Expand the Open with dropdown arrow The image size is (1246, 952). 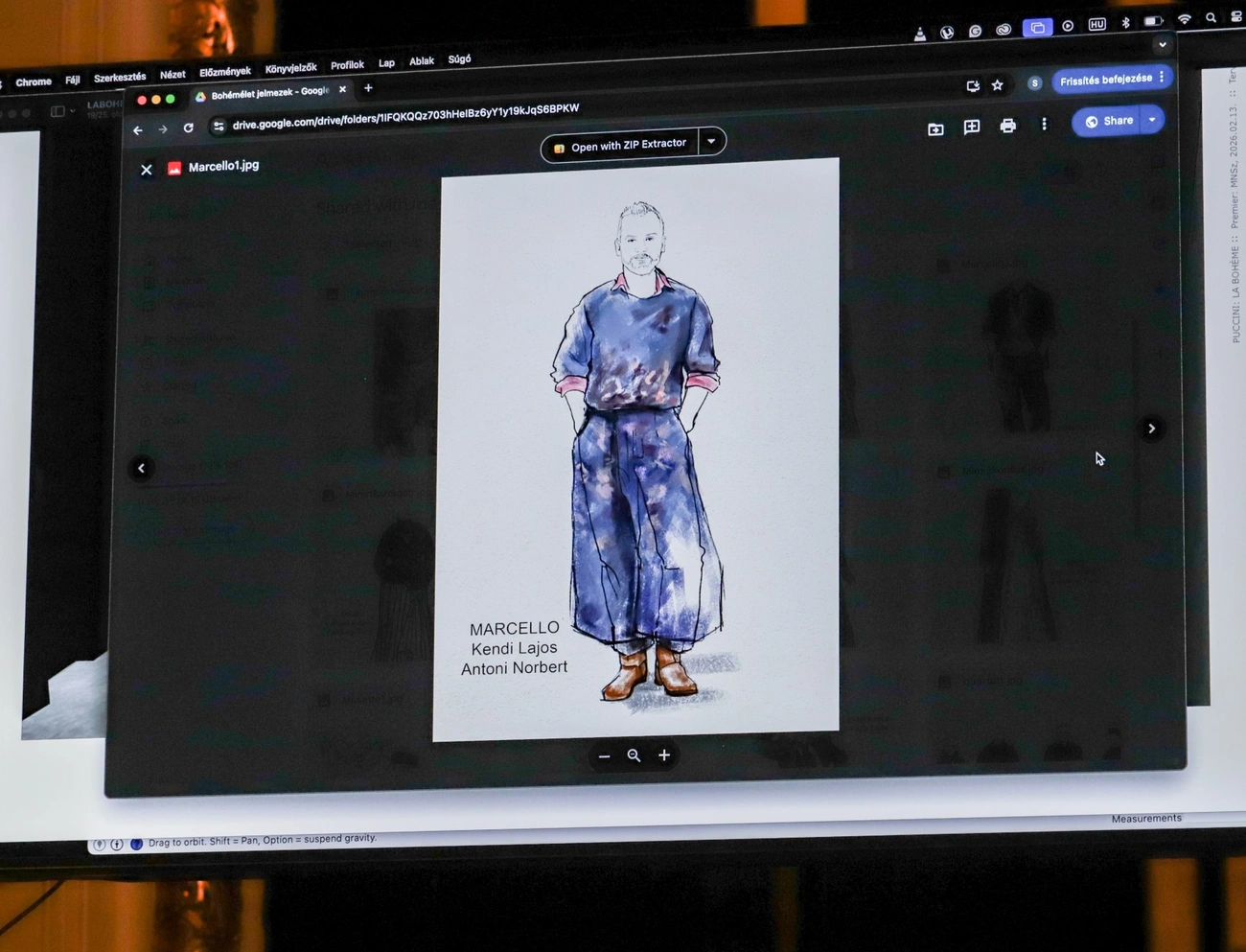point(711,141)
